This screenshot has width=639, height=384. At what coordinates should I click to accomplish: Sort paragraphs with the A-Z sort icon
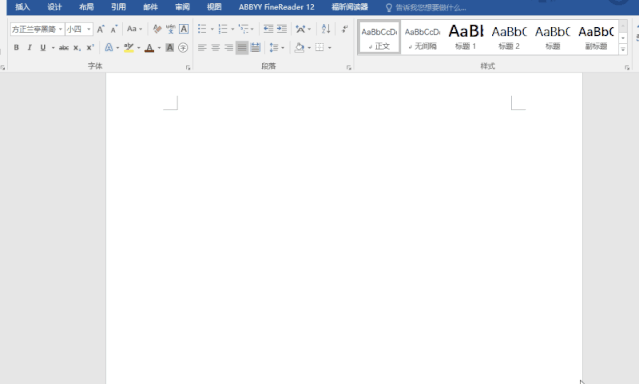tap(326, 29)
